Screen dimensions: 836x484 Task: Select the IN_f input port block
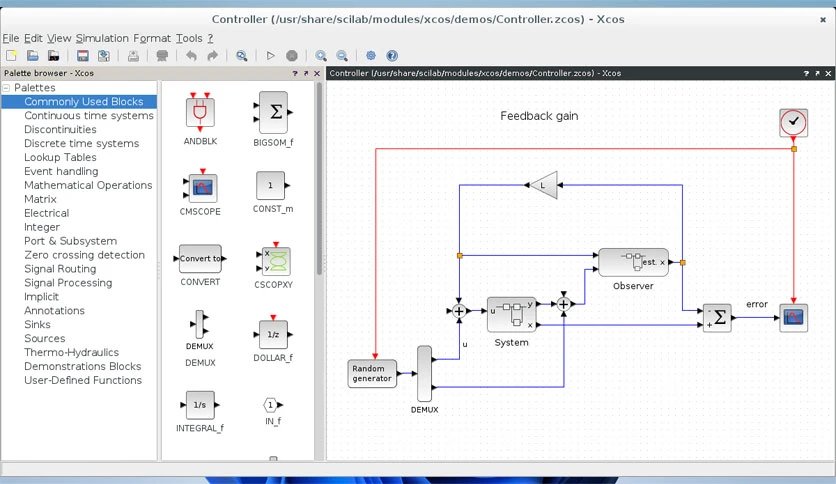pos(272,405)
